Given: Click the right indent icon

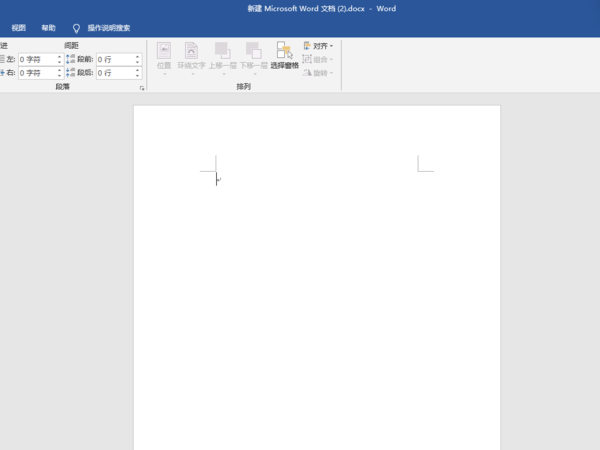Looking at the screenshot, I should coord(2,72).
